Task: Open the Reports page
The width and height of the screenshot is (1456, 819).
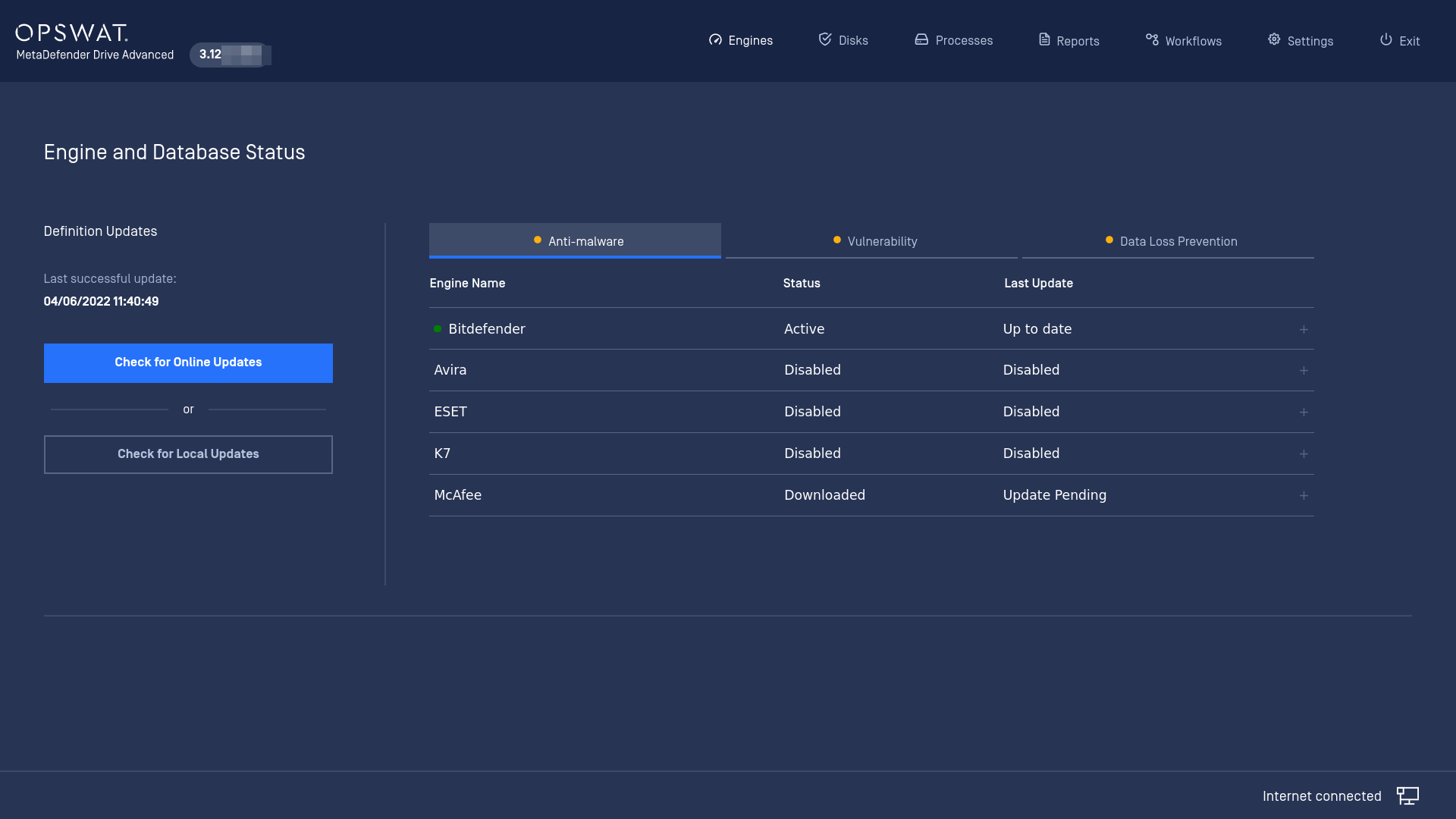Action: click(x=1078, y=41)
